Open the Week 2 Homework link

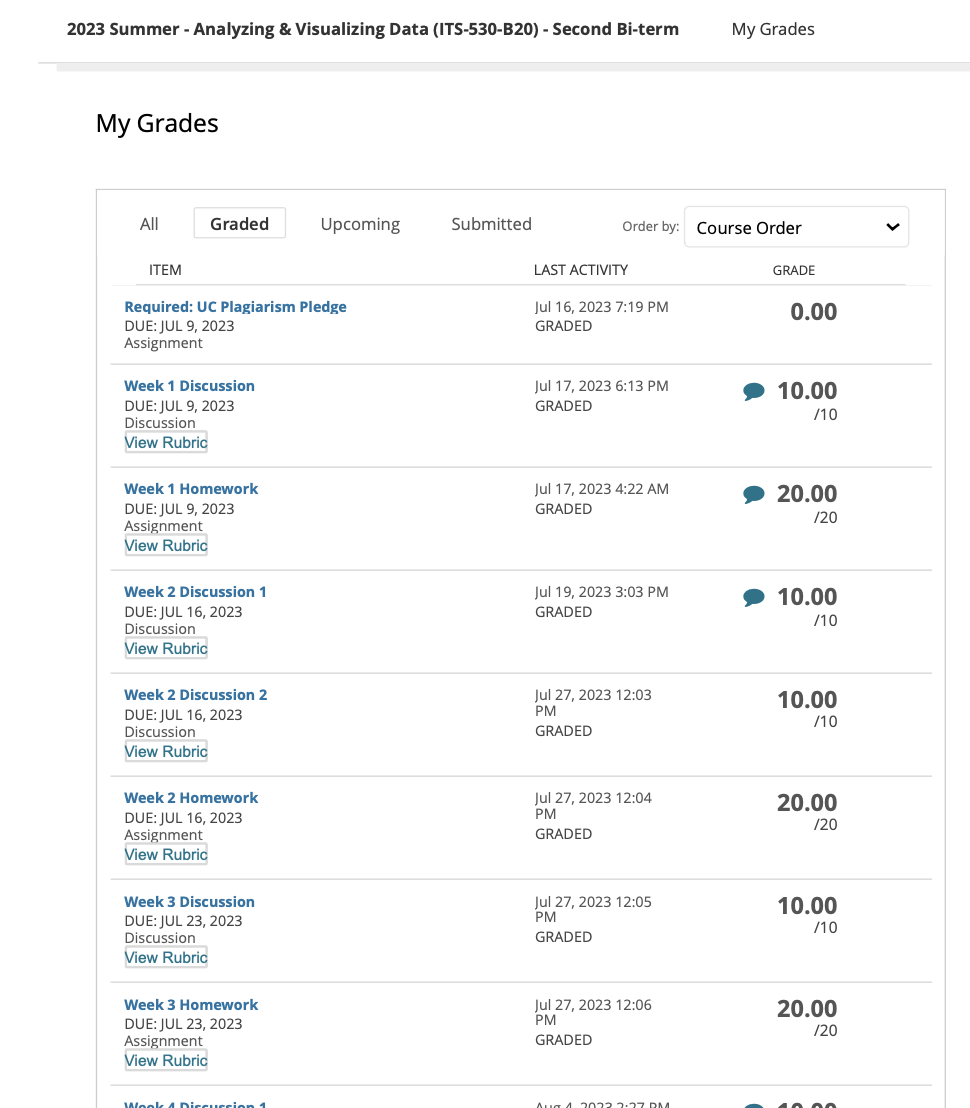191,798
